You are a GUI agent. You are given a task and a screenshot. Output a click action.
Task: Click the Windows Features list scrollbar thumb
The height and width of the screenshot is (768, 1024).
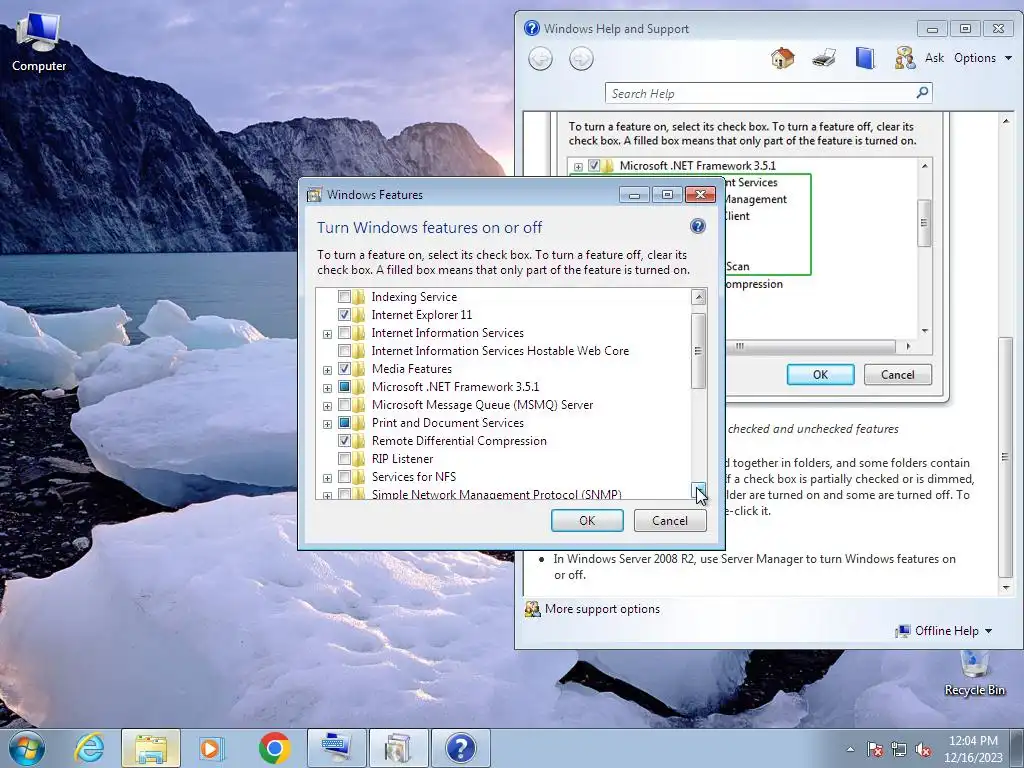click(698, 351)
